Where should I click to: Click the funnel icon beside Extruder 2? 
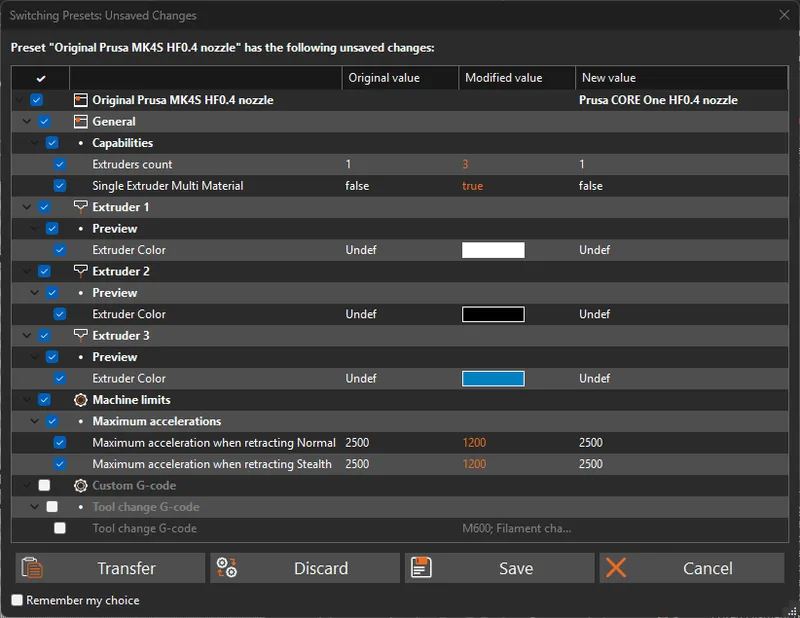pyautogui.click(x=81, y=271)
